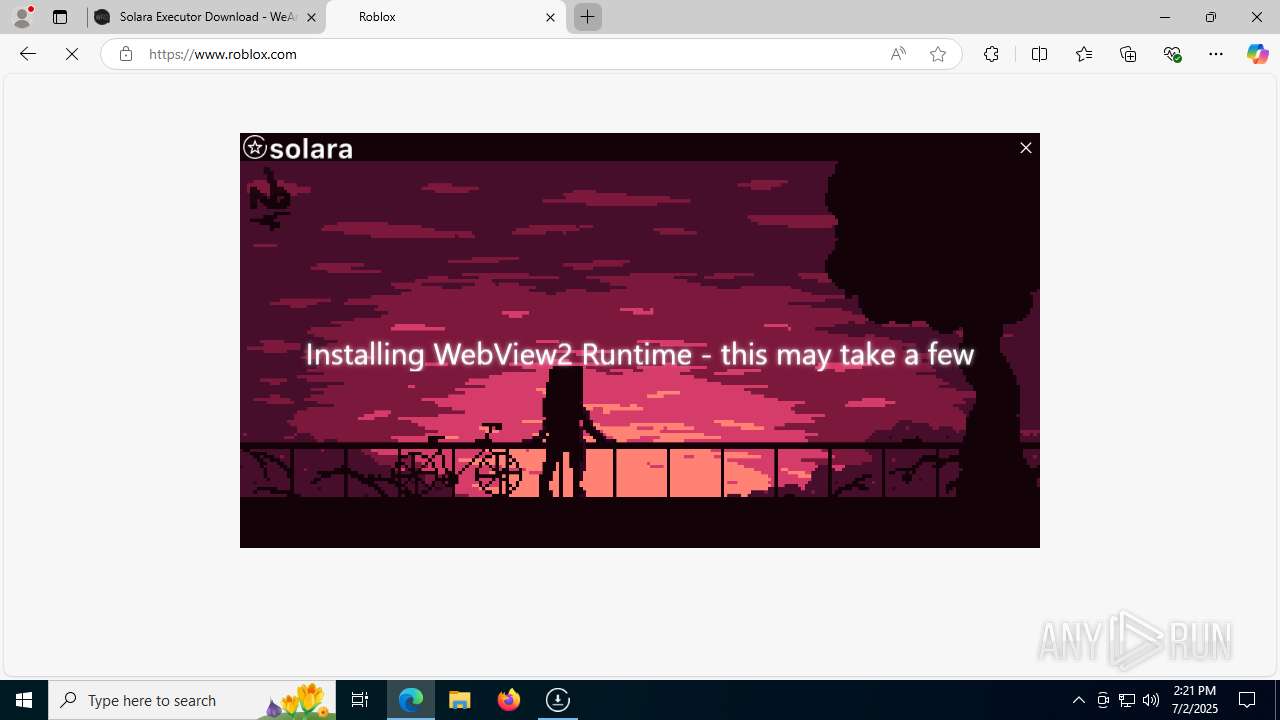
Task: Switch to Solara Executor Download tab
Action: [x=206, y=17]
